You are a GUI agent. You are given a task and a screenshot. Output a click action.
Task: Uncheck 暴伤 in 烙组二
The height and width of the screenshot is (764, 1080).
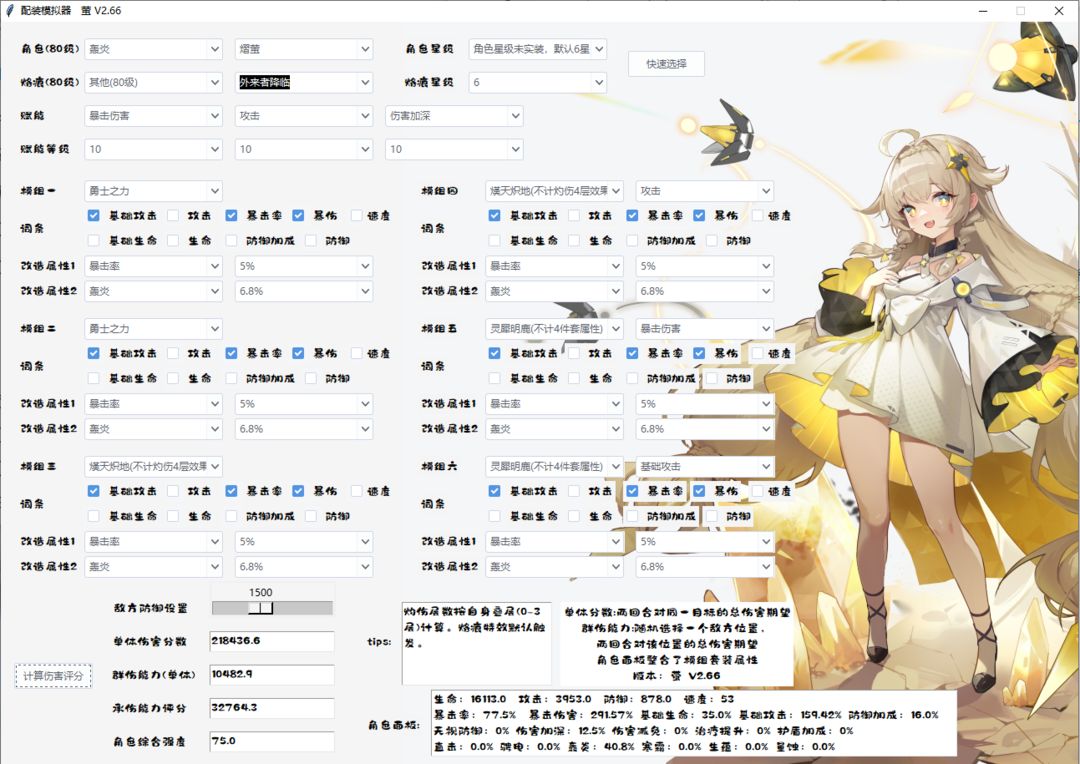pos(298,353)
